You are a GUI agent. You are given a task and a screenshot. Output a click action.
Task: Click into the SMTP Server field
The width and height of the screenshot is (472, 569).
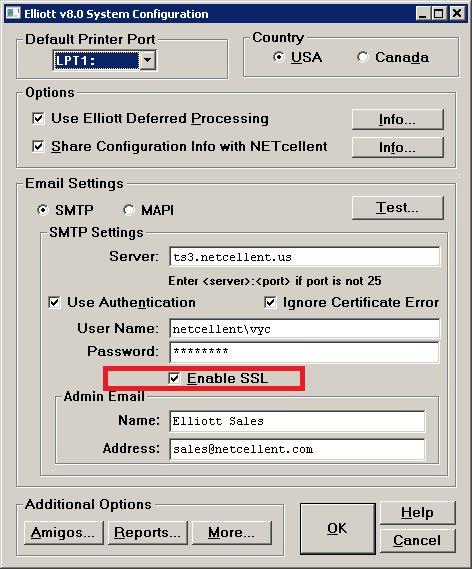click(305, 257)
